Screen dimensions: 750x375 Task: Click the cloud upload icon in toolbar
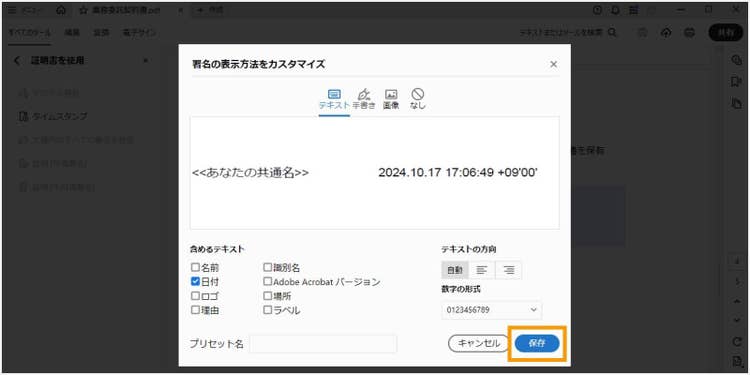pyautogui.click(x=666, y=33)
